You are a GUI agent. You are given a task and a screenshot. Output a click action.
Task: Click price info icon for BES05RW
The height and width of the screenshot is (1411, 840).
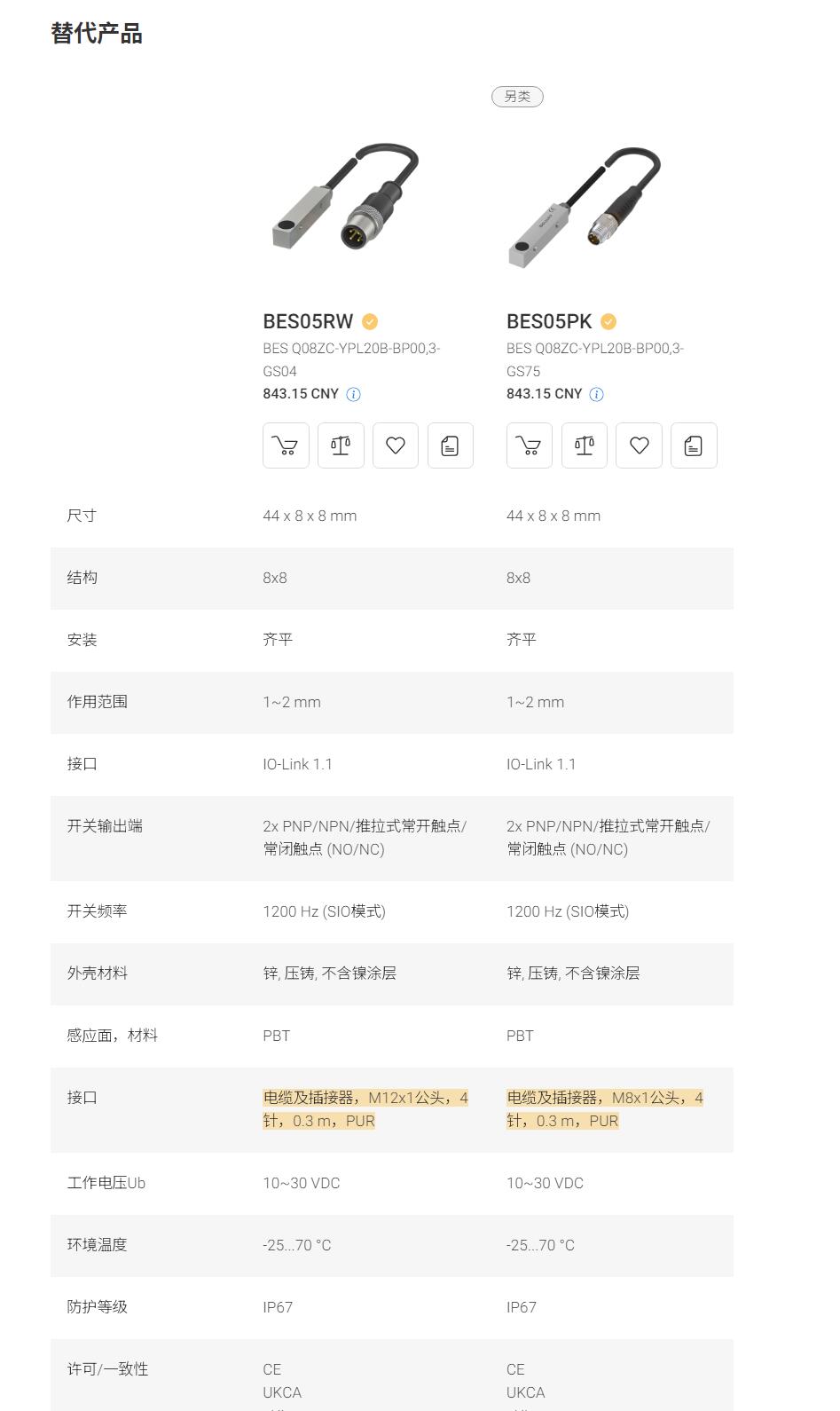coord(353,394)
